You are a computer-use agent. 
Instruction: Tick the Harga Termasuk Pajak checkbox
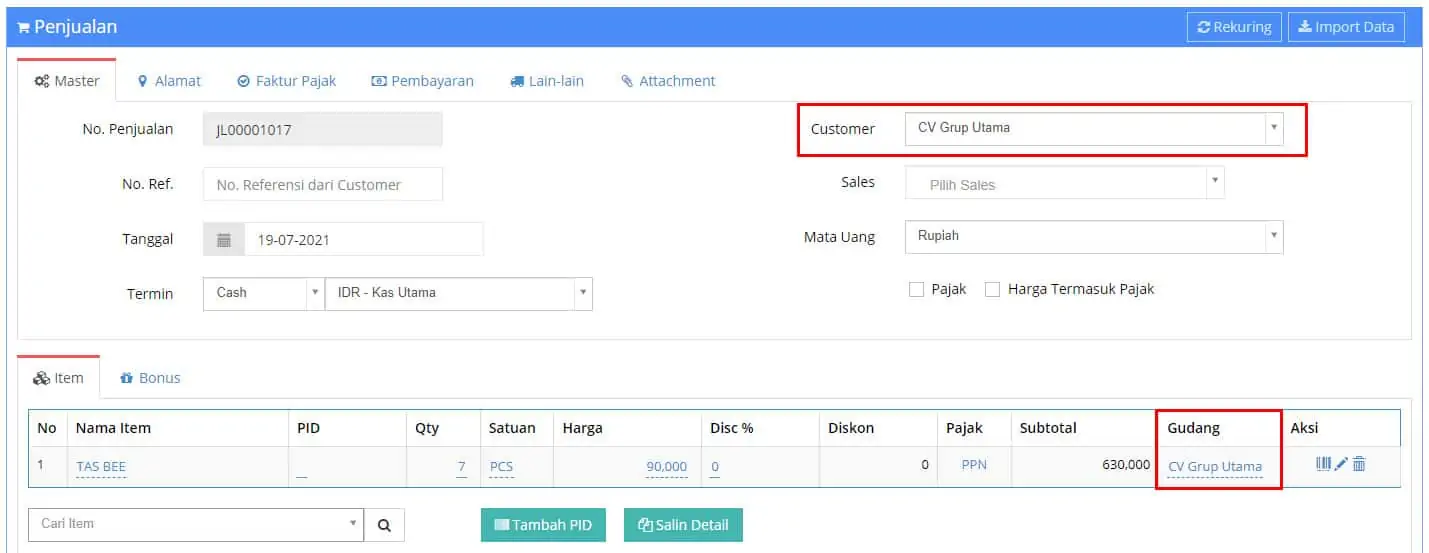point(992,290)
